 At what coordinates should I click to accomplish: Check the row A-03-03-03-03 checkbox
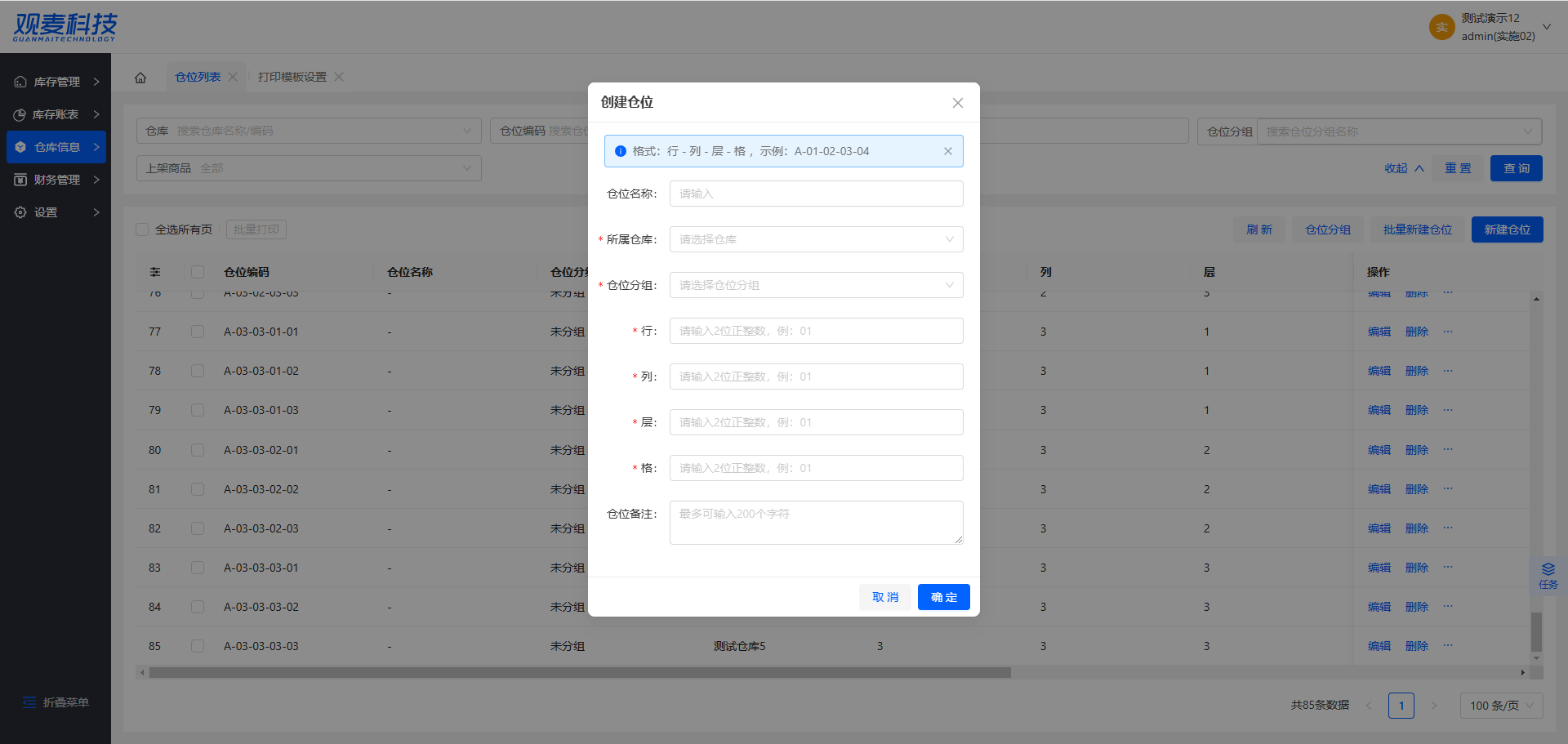(198, 646)
